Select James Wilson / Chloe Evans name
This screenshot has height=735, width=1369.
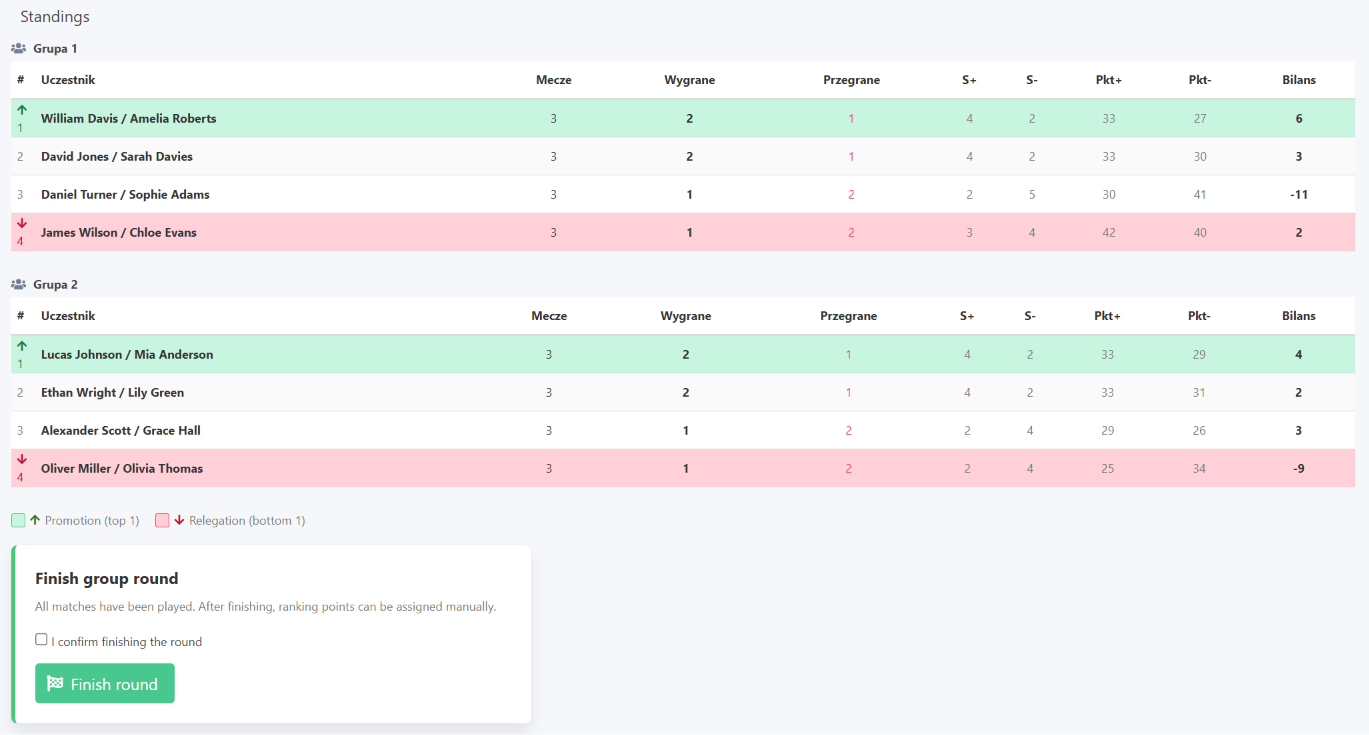click(119, 232)
